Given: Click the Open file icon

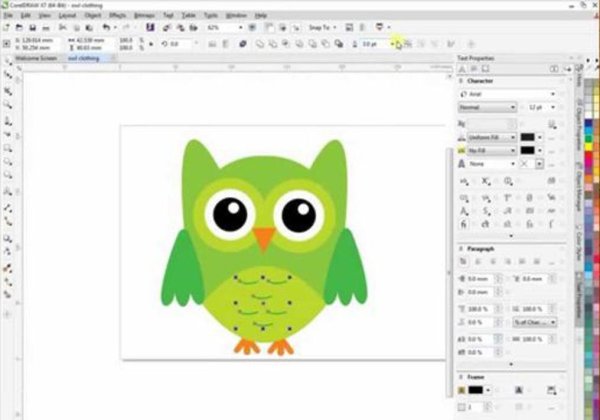Looking at the screenshot, I should coord(19,28).
